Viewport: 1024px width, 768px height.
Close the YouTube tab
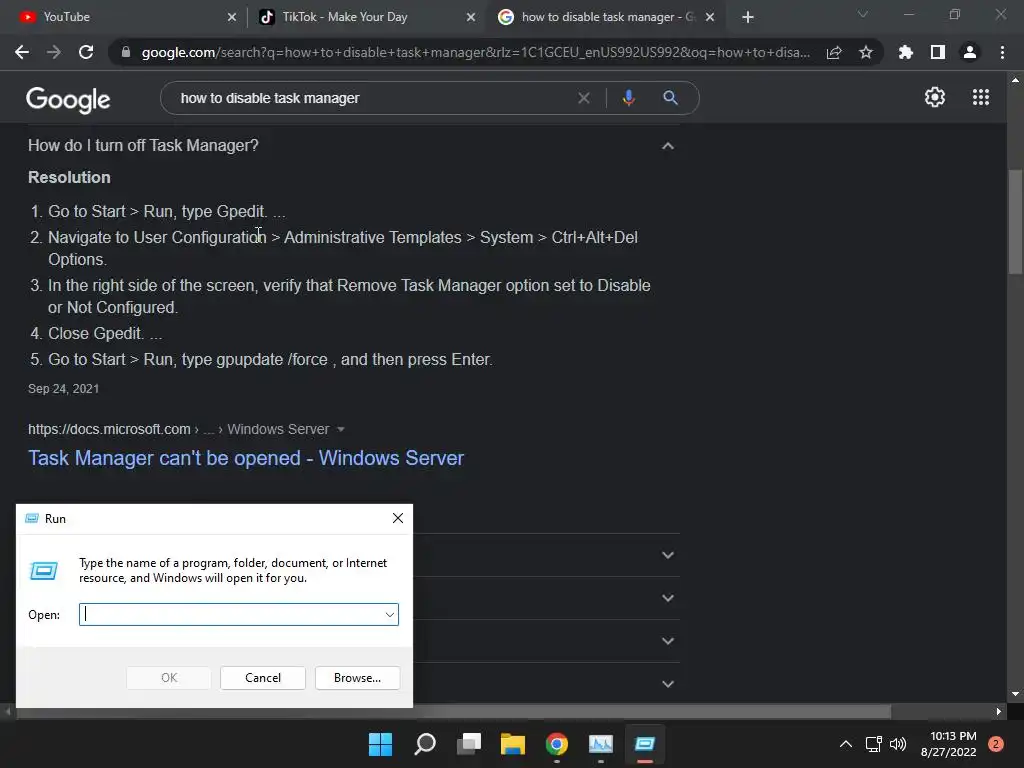click(x=232, y=17)
